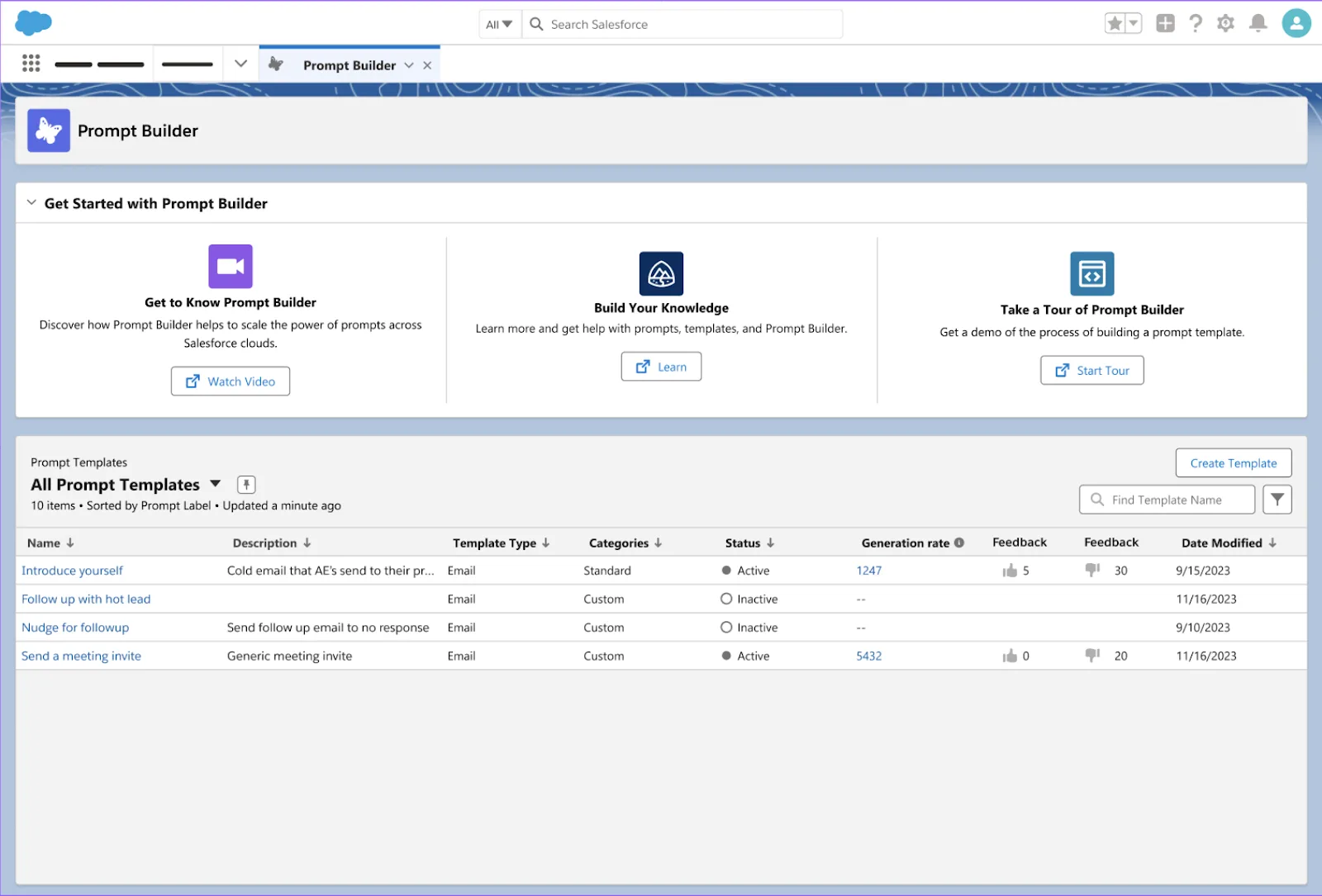The width and height of the screenshot is (1322, 896).
Task: Open the filter funnel icon
Action: pos(1277,500)
